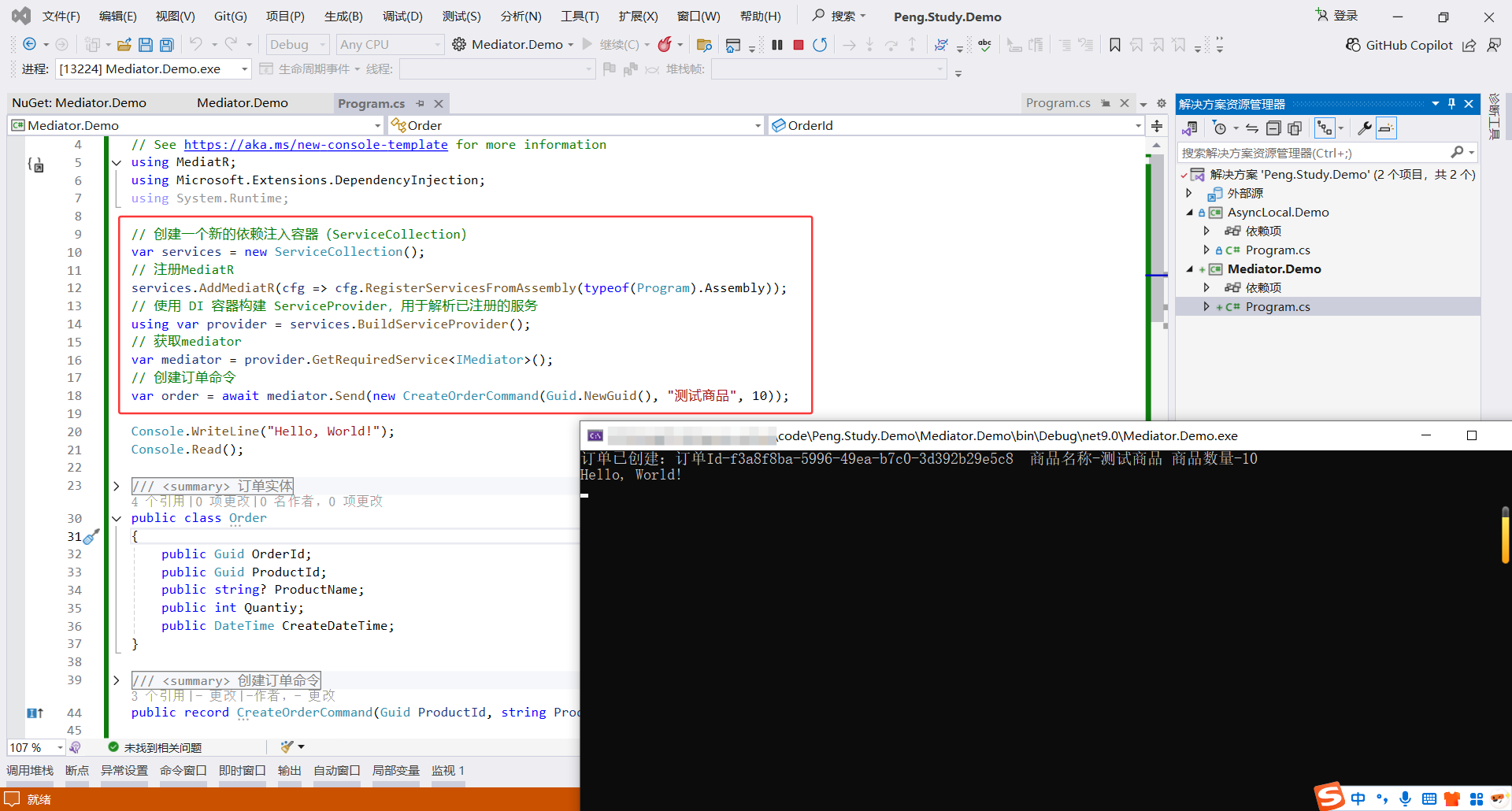Open the process dropdown showing [13224] Mediator.Demo.exe
Image resolution: width=1512 pixels, height=811 pixels.
[x=154, y=69]
